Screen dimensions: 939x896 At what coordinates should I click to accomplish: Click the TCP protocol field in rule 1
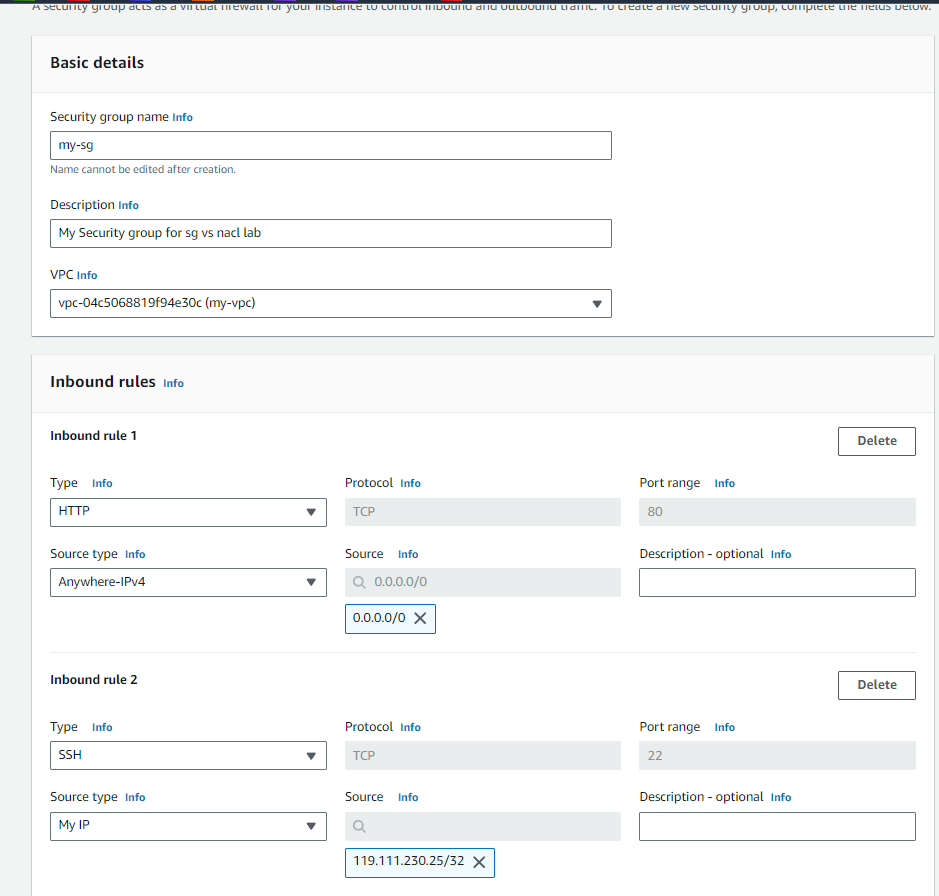click(x=483, y=512)
